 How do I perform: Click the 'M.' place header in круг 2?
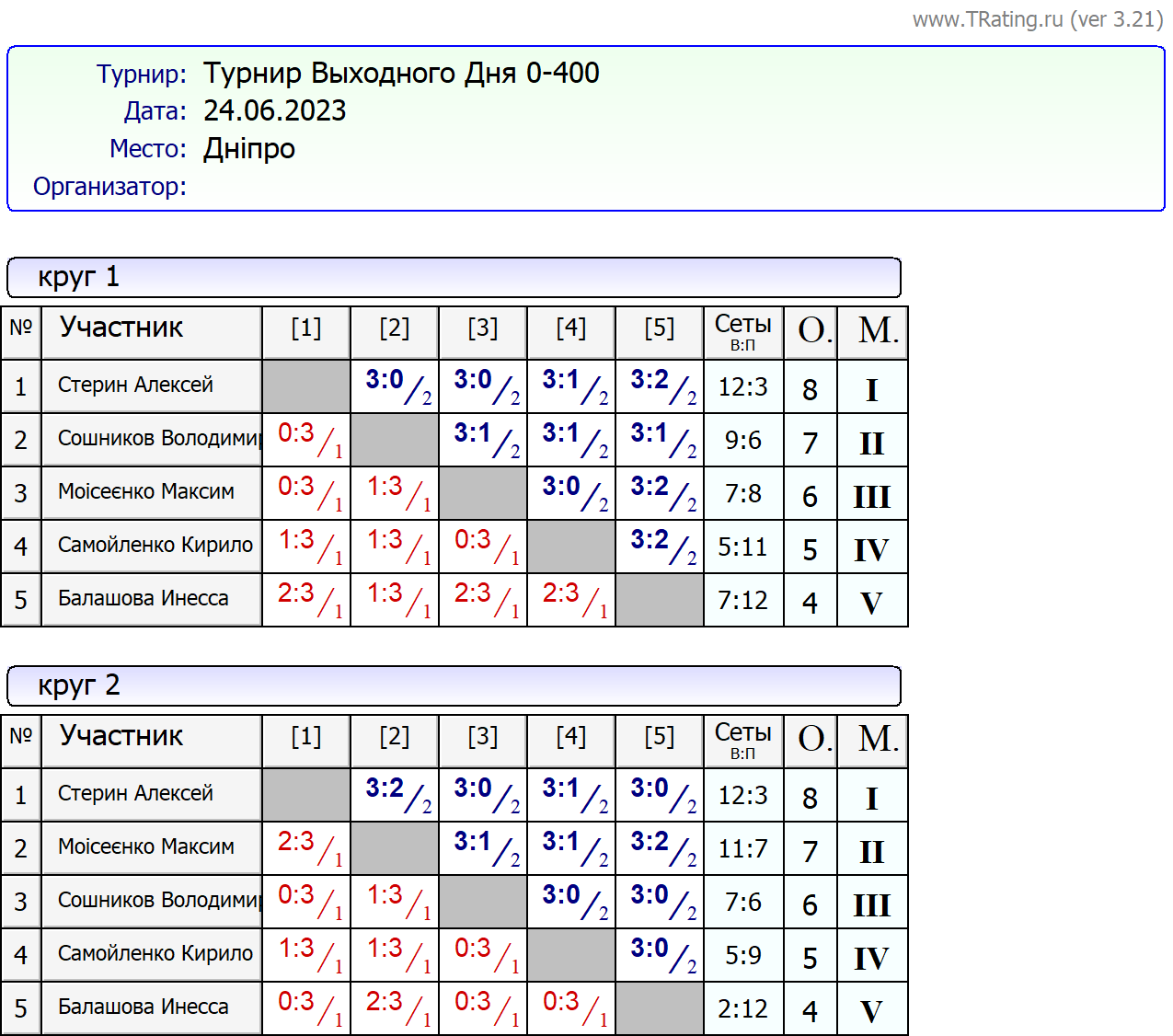click(877, 739)
